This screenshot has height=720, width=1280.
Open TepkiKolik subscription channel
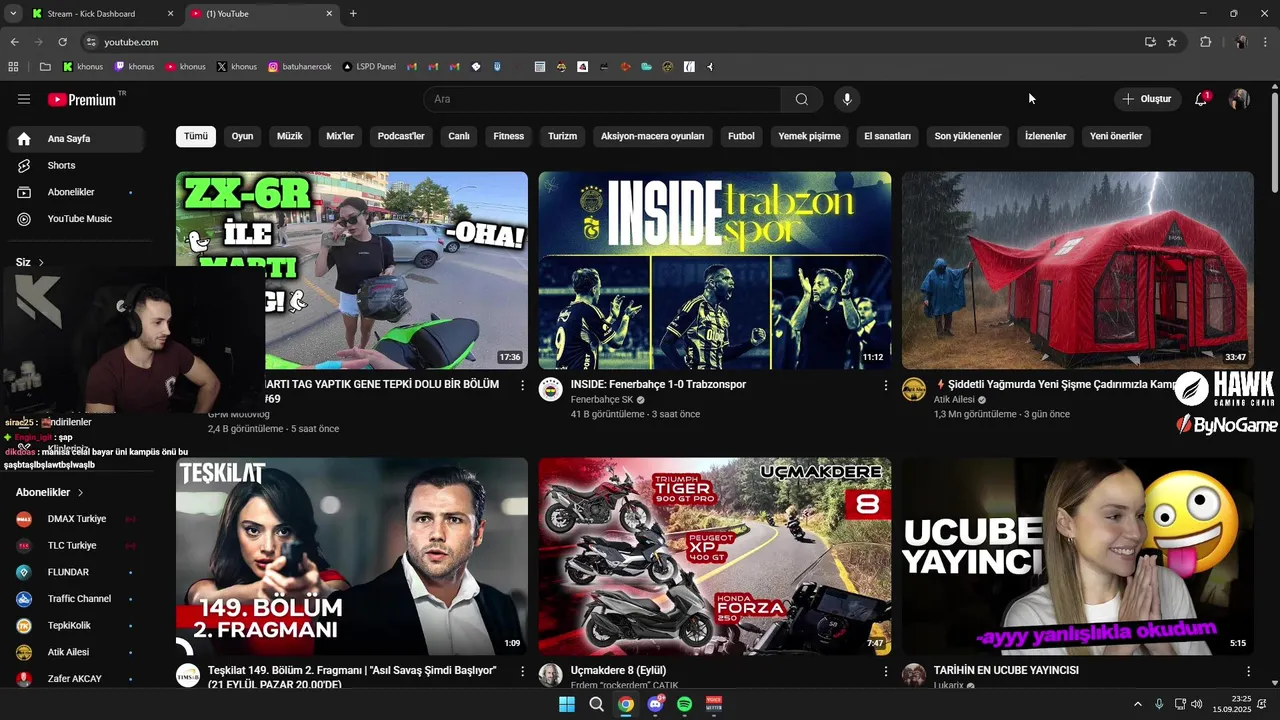click(76, 626)
